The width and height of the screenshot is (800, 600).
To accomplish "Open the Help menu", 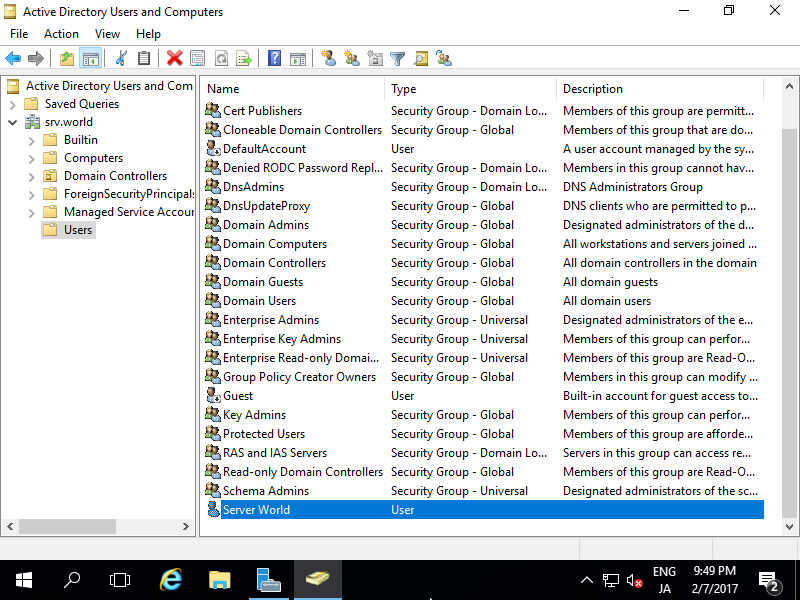I will [148, 34].
